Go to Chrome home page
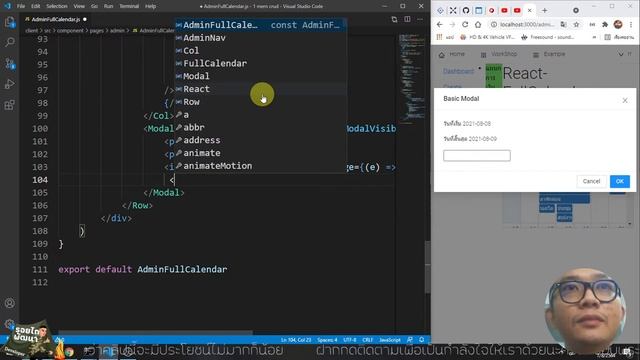 (478, 24)
